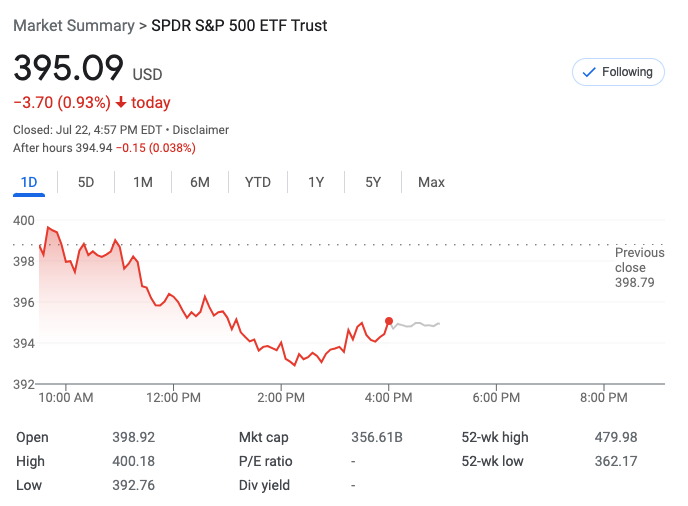Select the YTD range tab
Viewport: 688px width, 506px height.
click(258, 182)
